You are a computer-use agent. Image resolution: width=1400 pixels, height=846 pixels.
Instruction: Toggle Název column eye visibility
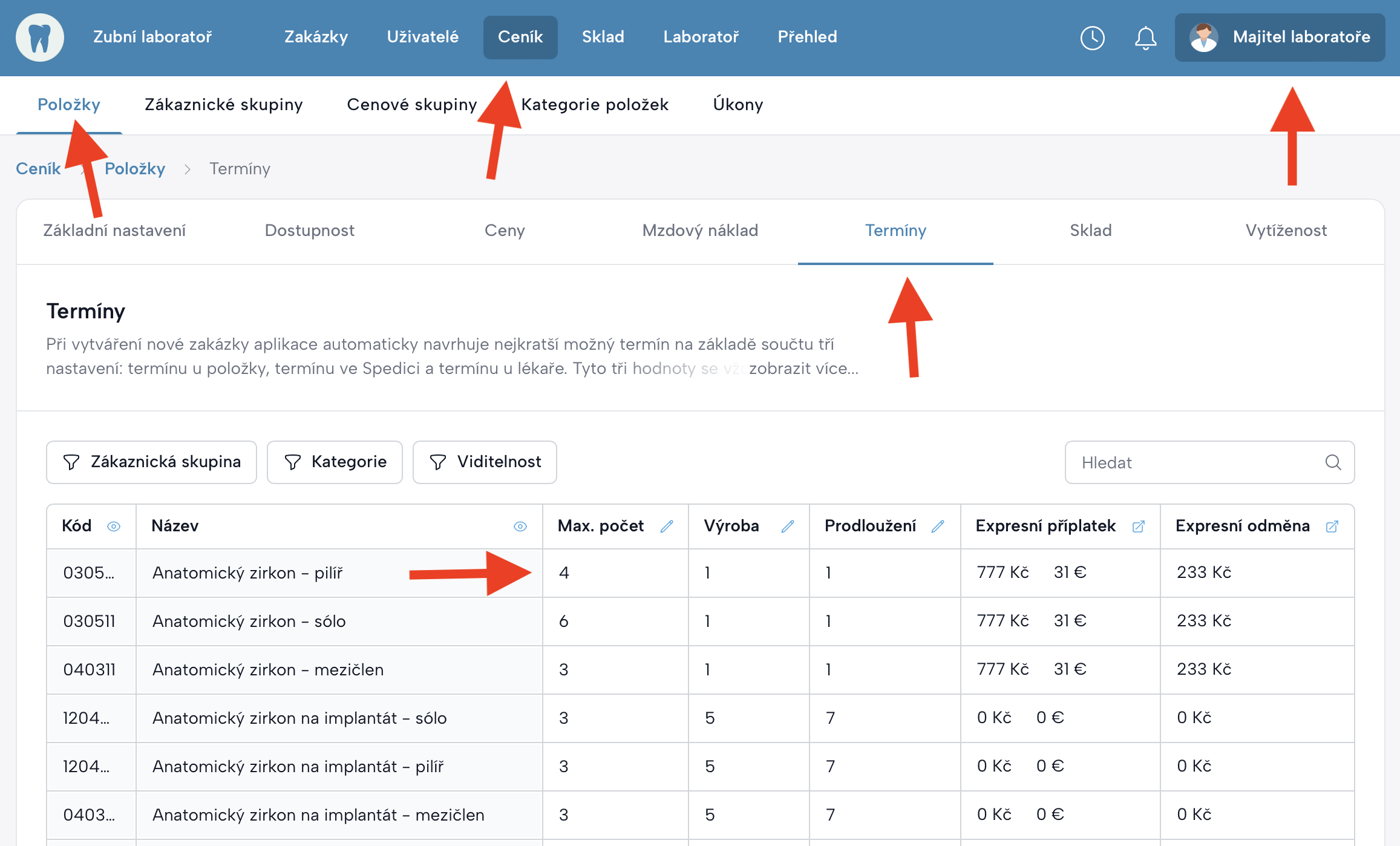pyautogui.click(x=520, y=526)
